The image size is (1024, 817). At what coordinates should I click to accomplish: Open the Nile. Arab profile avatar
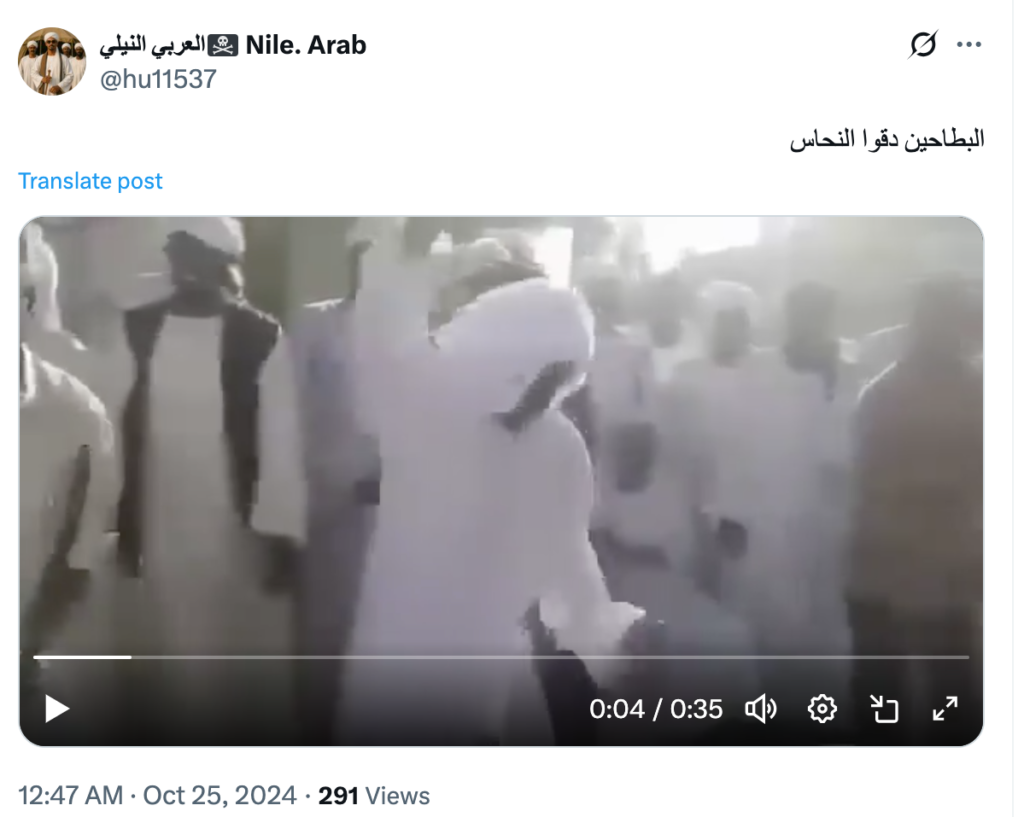[52, 61]
